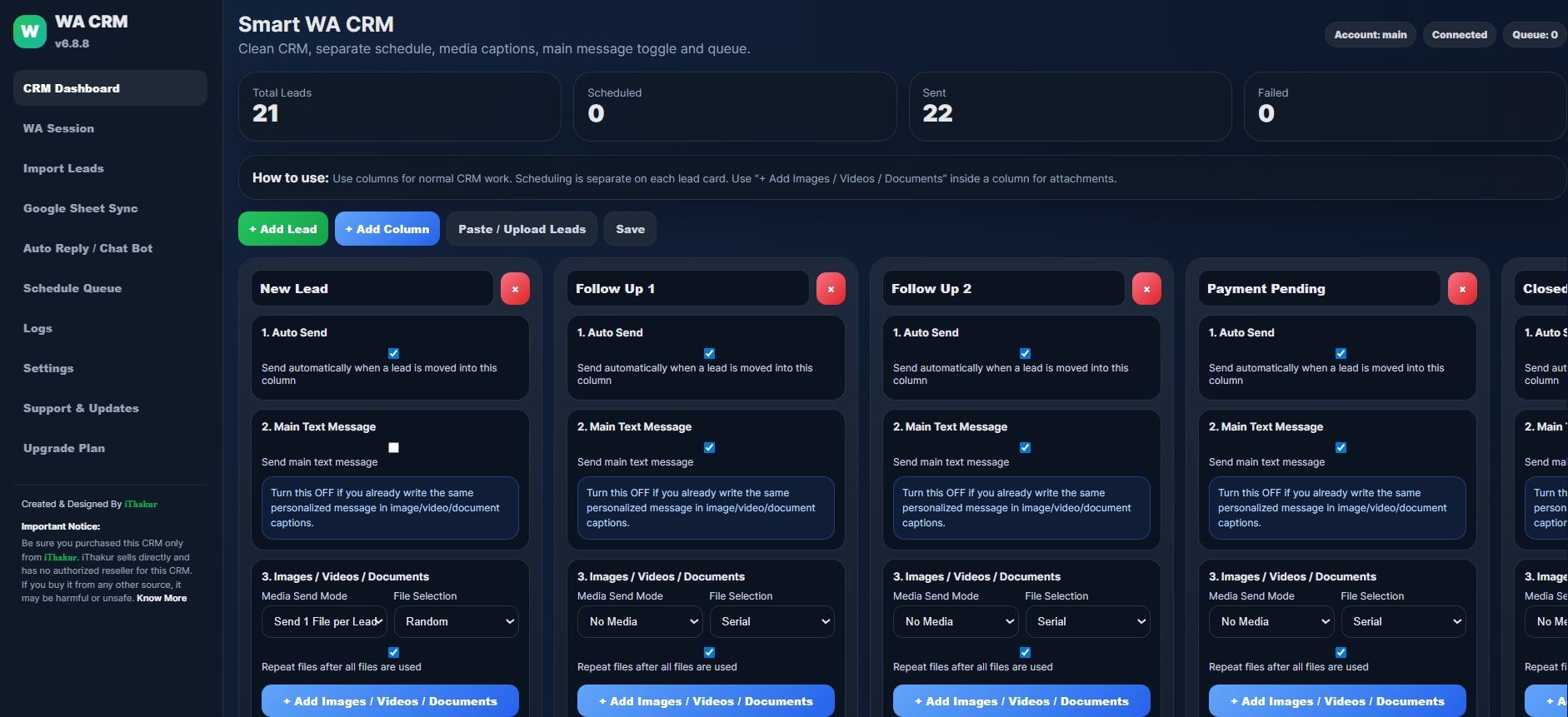Open the CRM Dashboard menu item

coord(110,88)
